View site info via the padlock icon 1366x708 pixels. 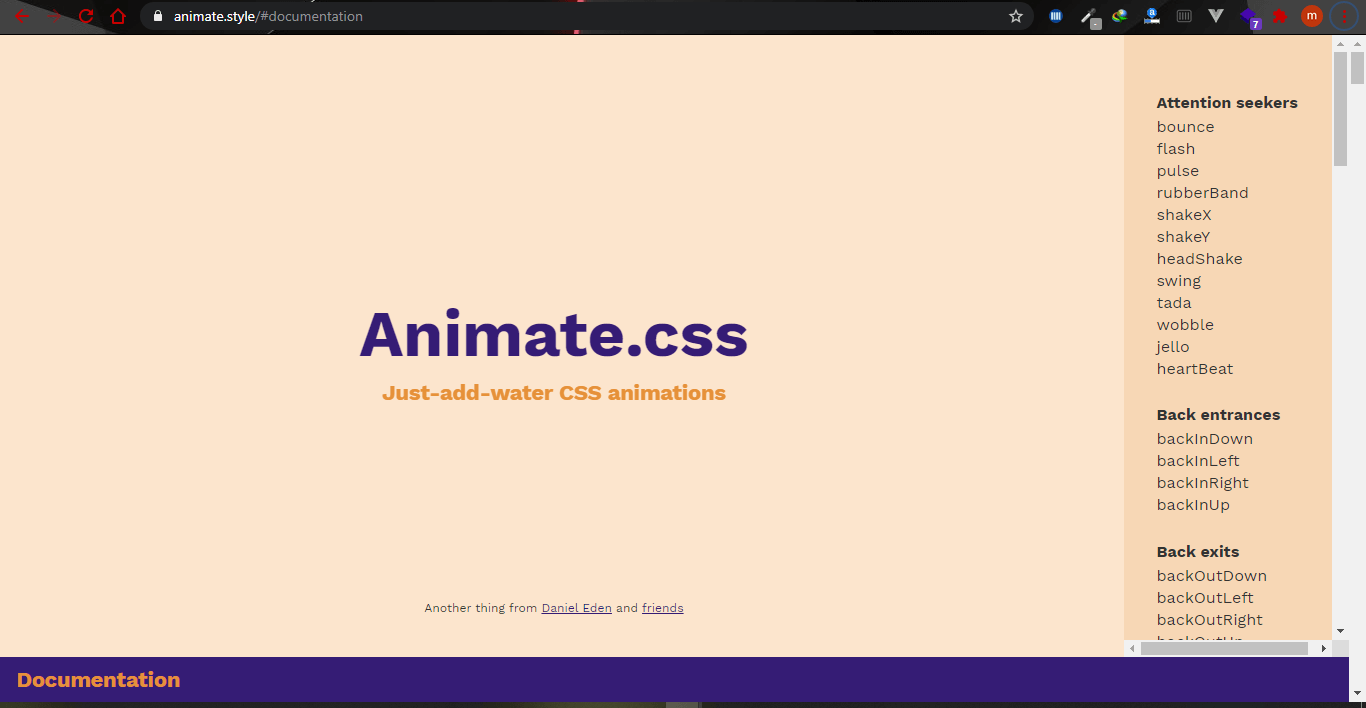point(157,16)
